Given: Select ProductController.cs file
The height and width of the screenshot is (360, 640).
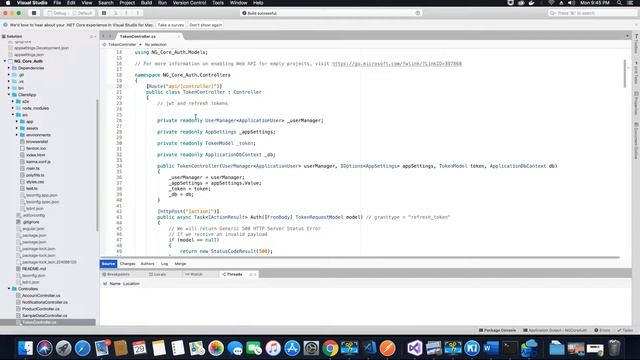Looking at the screenshot, I should coord(41,309).
